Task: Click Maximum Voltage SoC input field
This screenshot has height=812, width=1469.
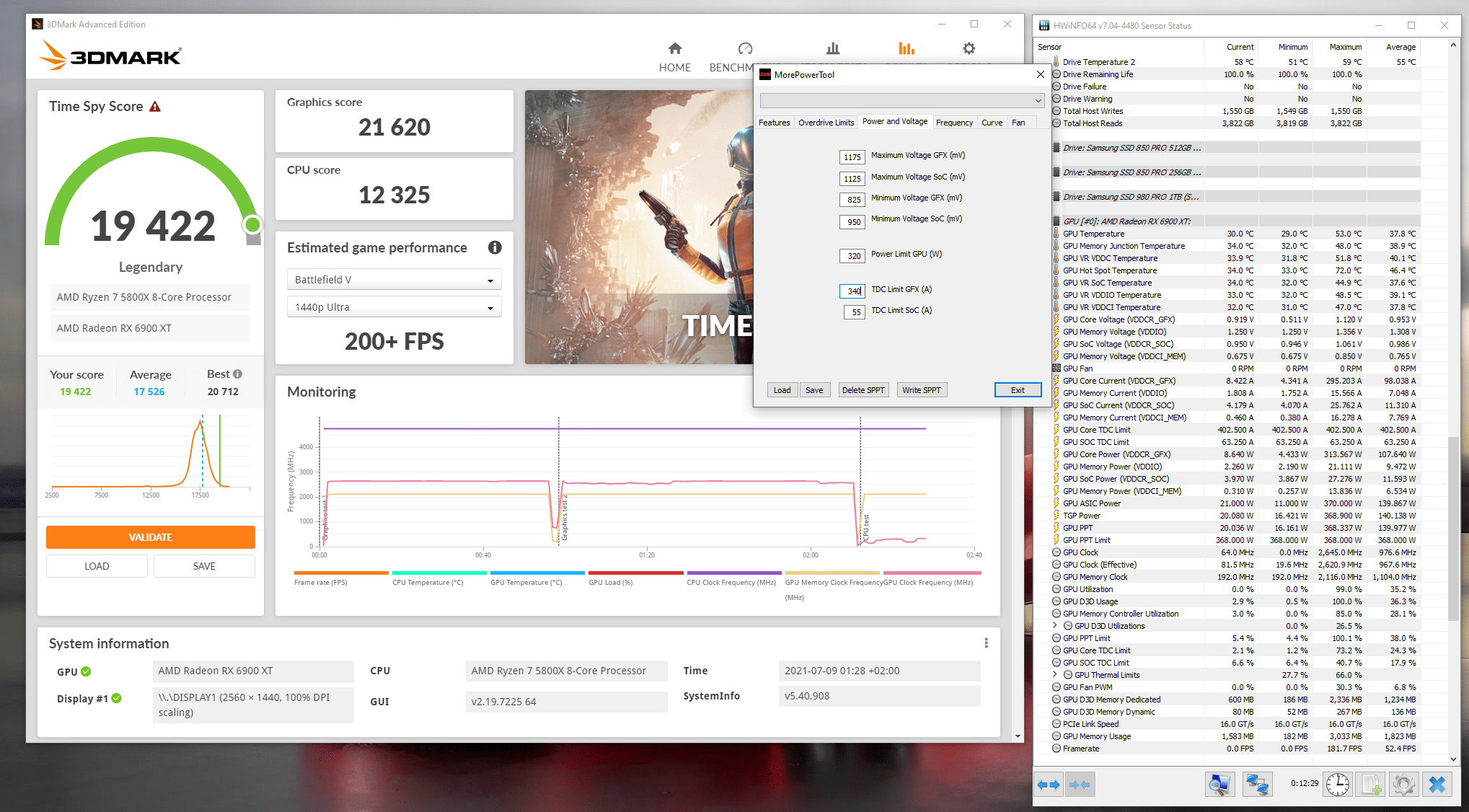Action: [852, 179]
